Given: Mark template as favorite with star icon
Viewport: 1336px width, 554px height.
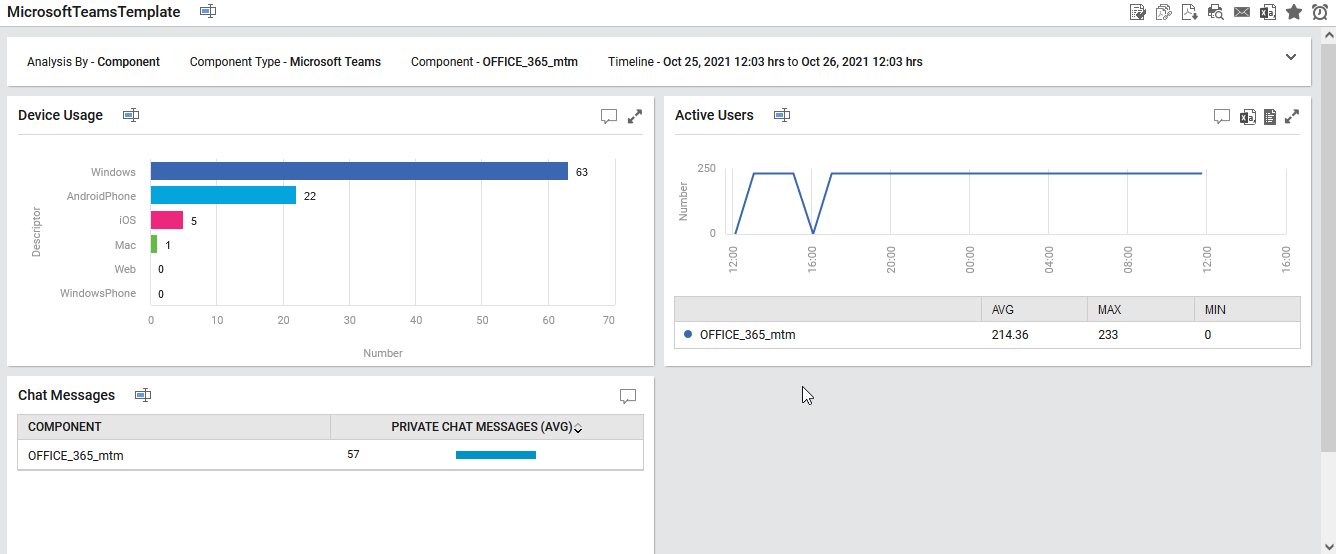Looking at the screenshot, I should [x=1294, y=12].
